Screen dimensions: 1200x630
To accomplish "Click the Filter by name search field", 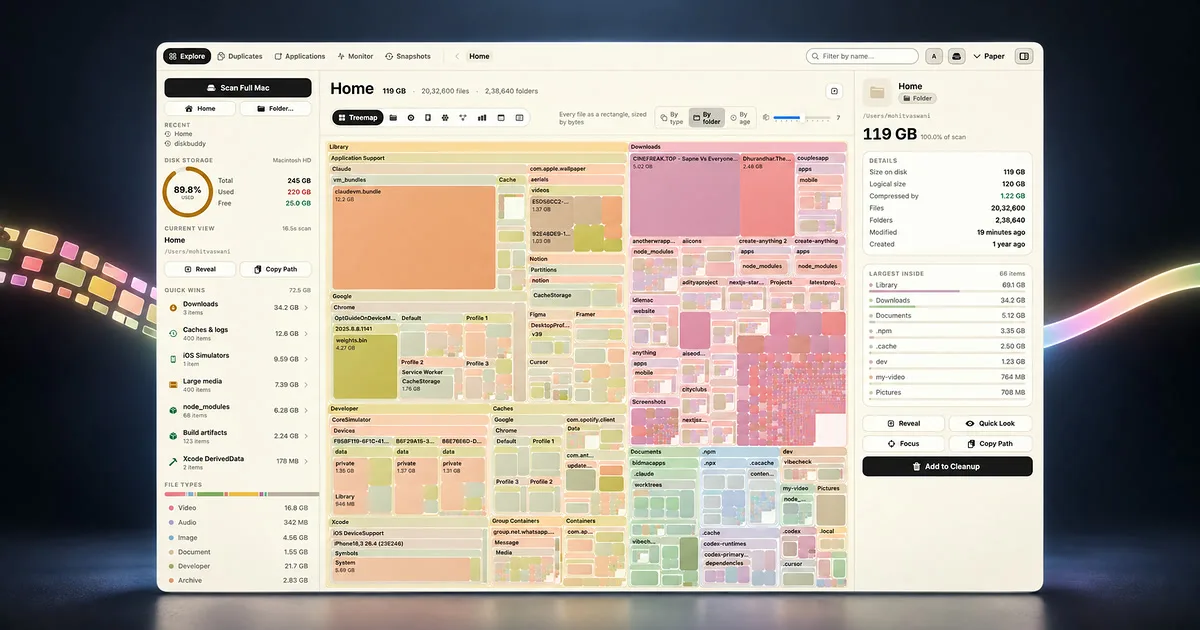I will [862, 56].
